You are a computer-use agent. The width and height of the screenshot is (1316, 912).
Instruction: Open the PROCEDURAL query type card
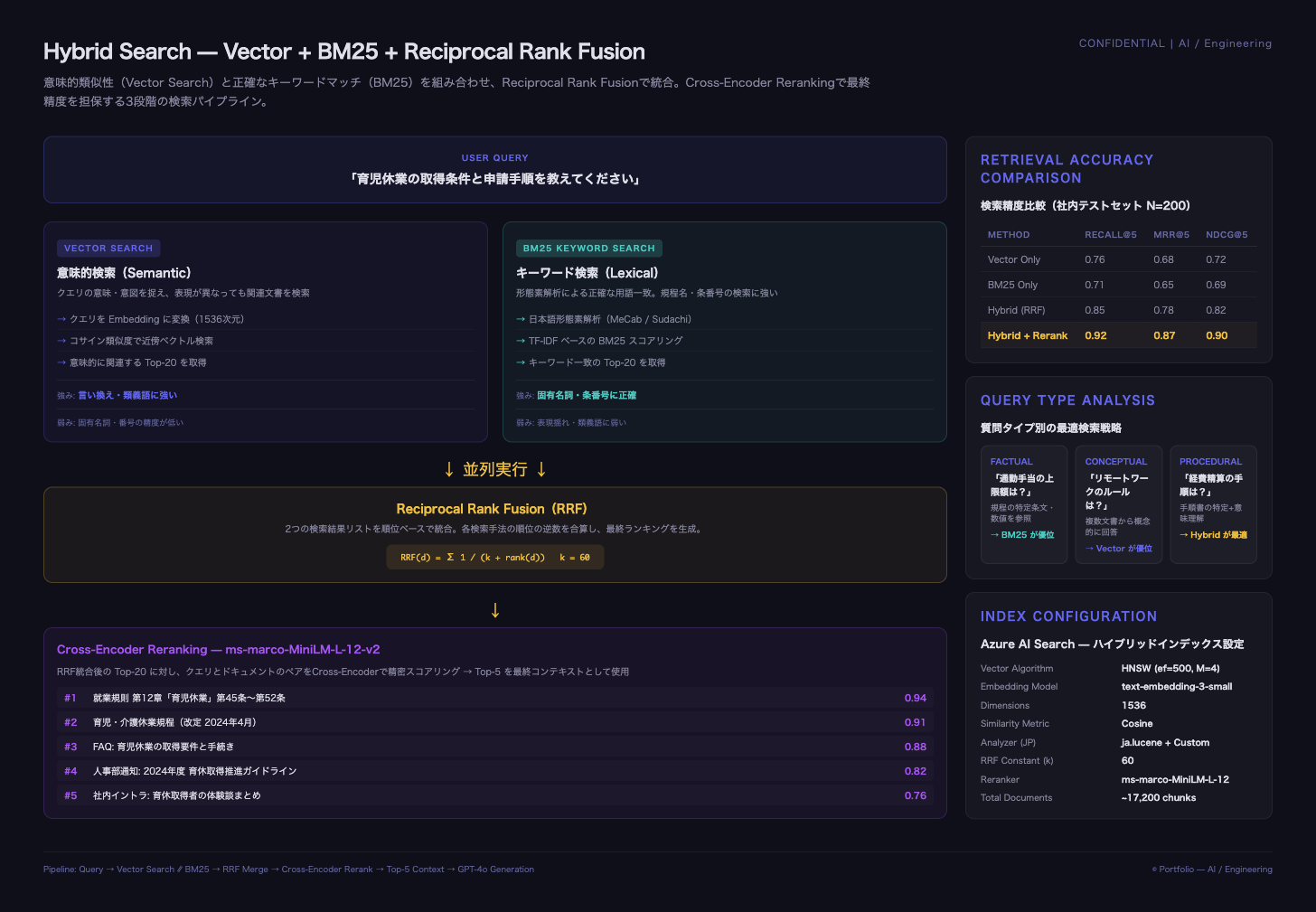point(1213,503)
